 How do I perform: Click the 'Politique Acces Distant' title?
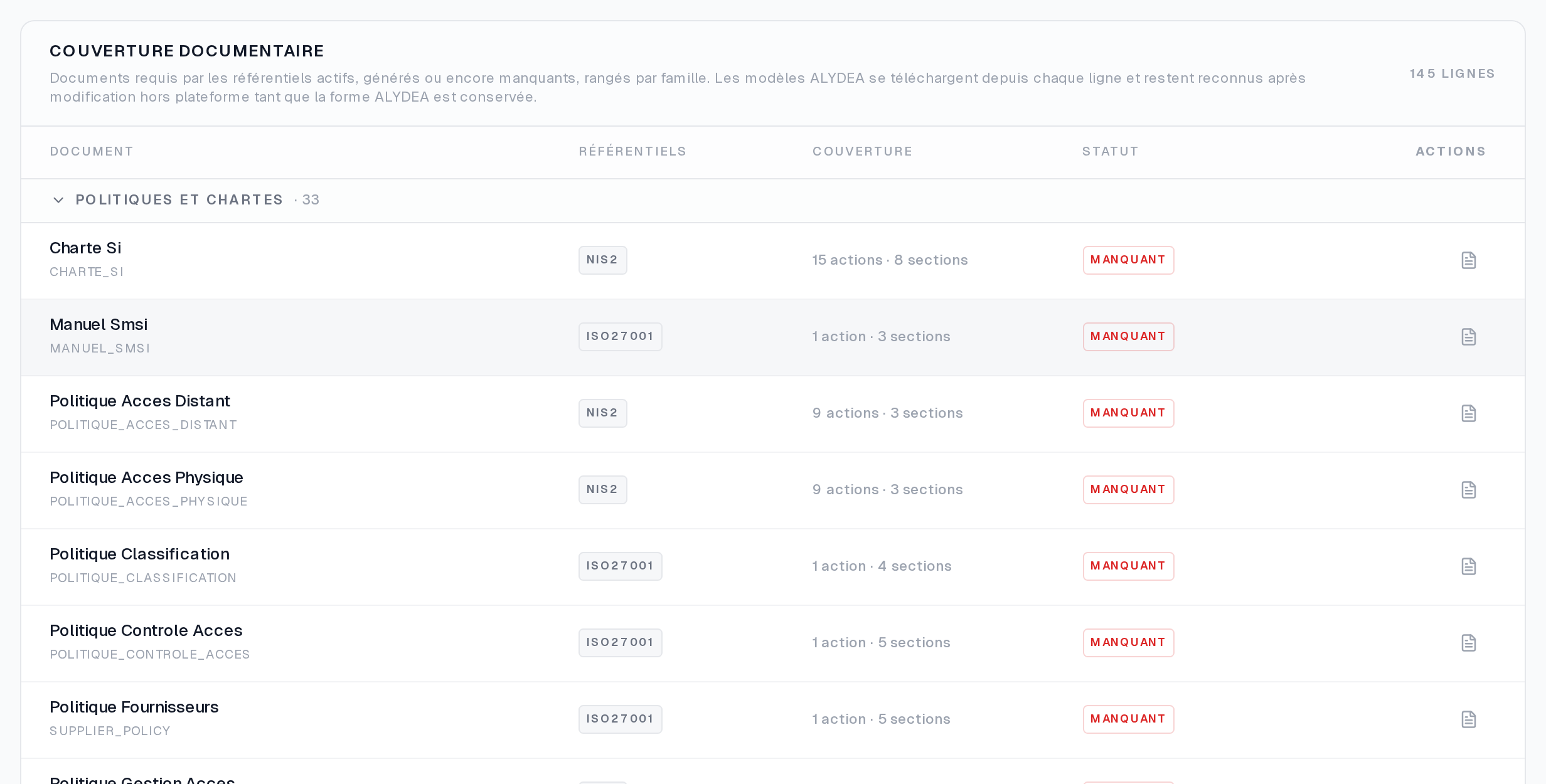[140, 401]
